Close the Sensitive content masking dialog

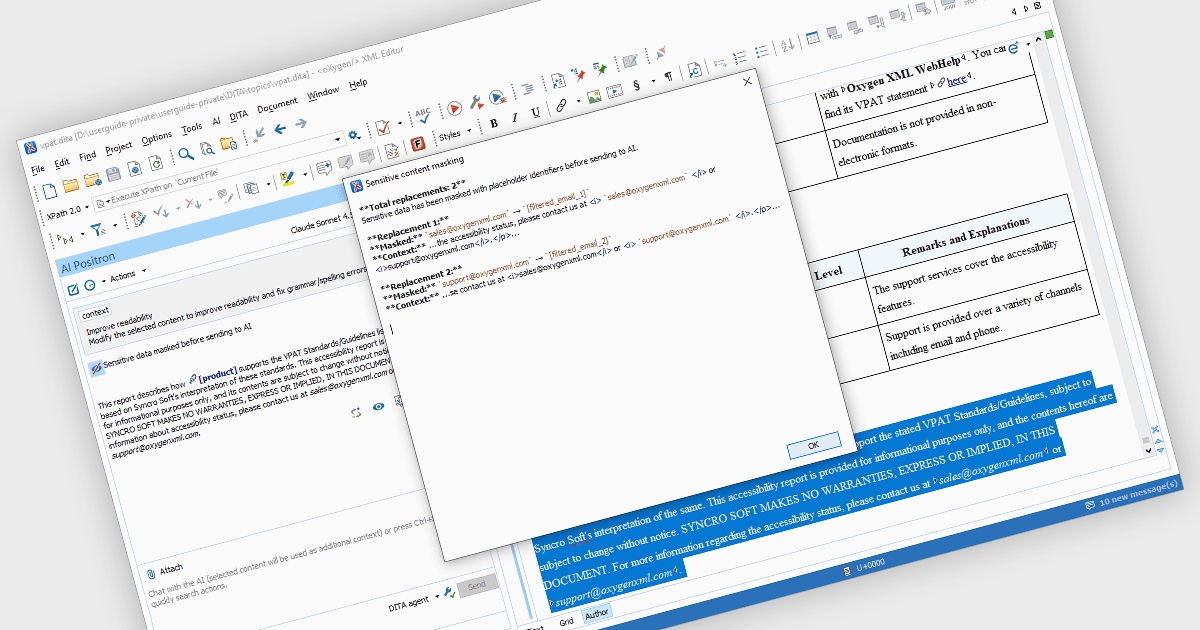coord(747,82)
